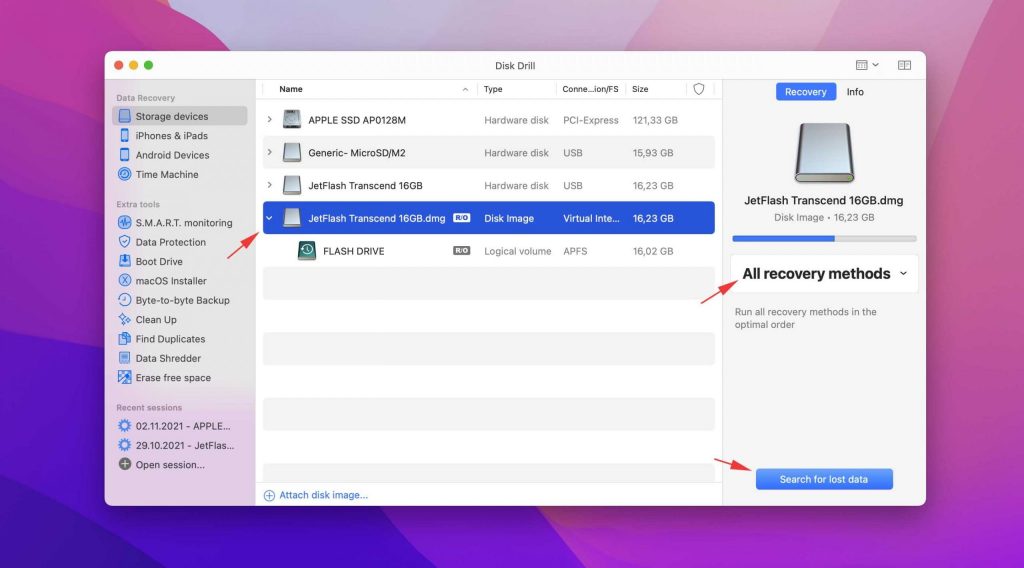The image size is (1024, 568).
Task: Open Time Machine recovery
Action: pyautogui.click(x=167, y=174)
